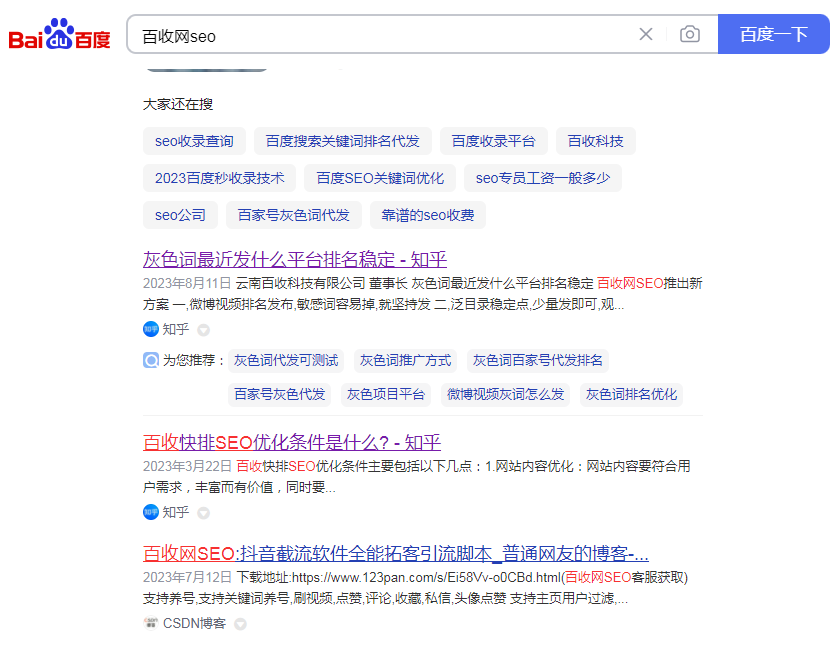The image size is (840, 647).
Task: Click the 2023年3月22日 date text
Action: pyautogui.click(x=187, y=467)
